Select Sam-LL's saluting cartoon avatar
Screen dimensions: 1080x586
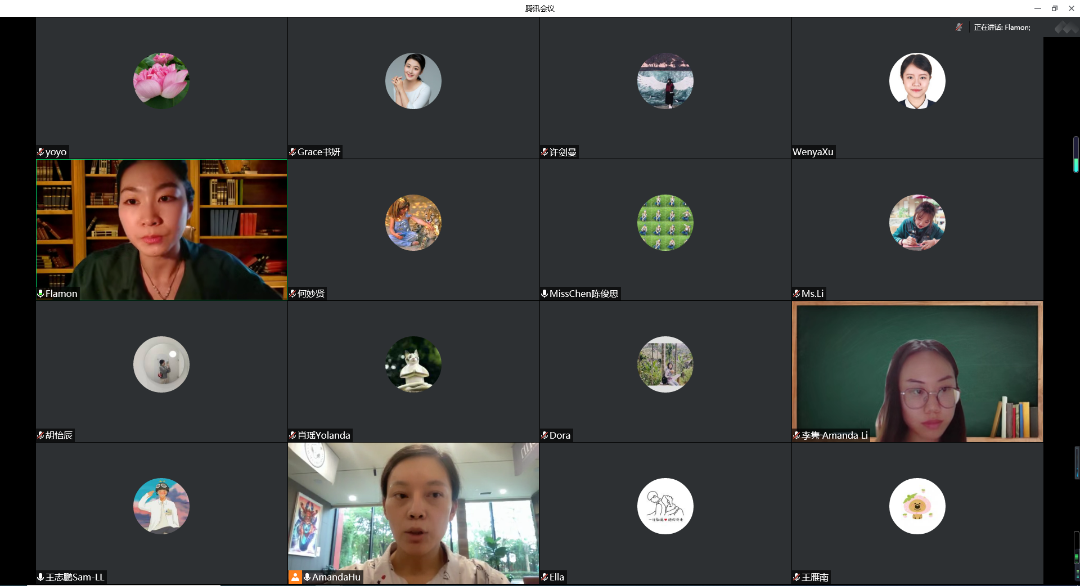(x=161, y=506)
